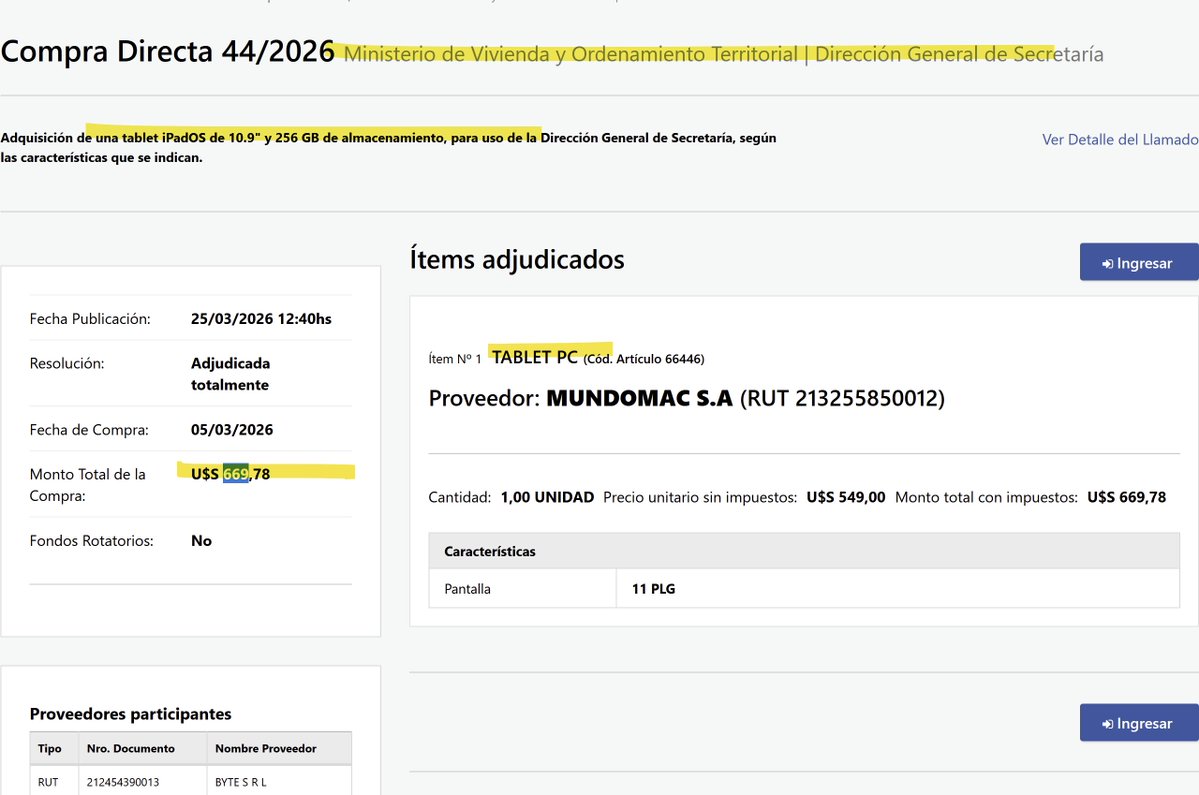This screenshot has width=1199, height=795.
Task: Click the Adquisición de una tablet description text
Action: point(388,148)
